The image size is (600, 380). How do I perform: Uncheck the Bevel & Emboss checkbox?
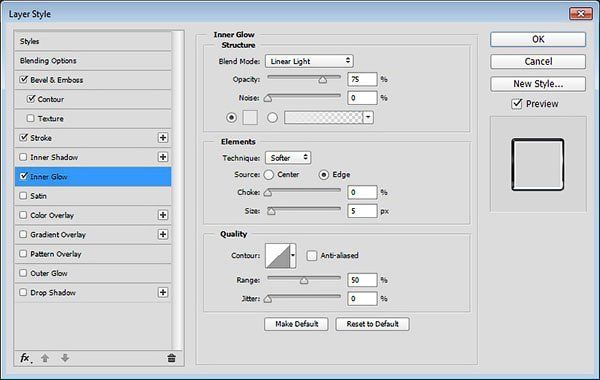pyautogui.click(x=23, y=80)
